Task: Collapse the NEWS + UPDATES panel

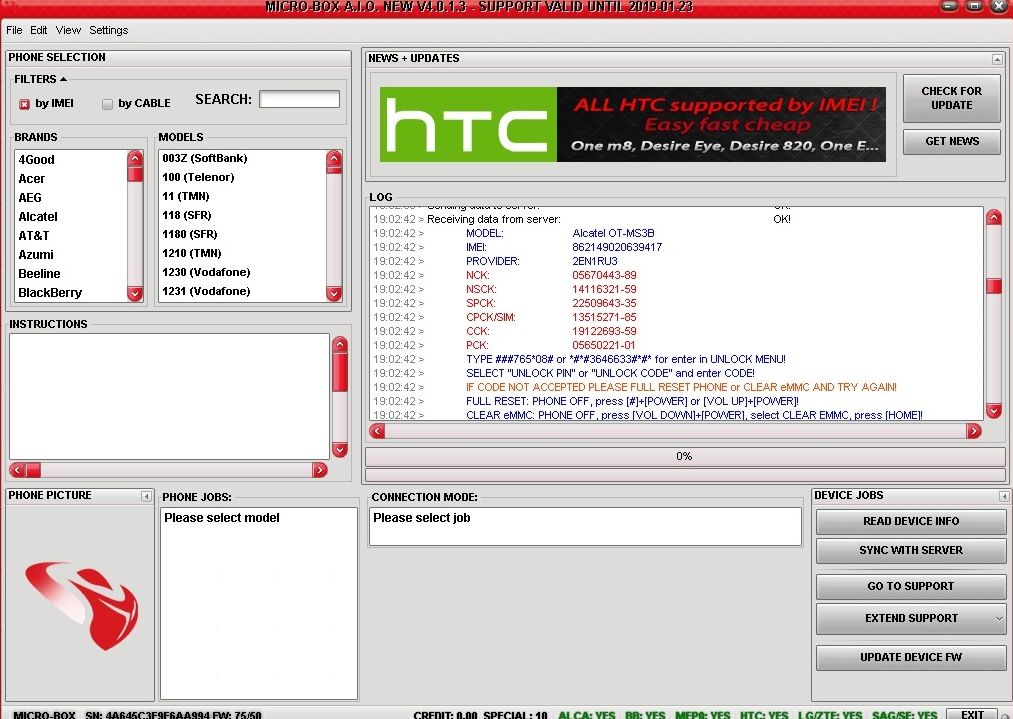Action: click(997, 59)
